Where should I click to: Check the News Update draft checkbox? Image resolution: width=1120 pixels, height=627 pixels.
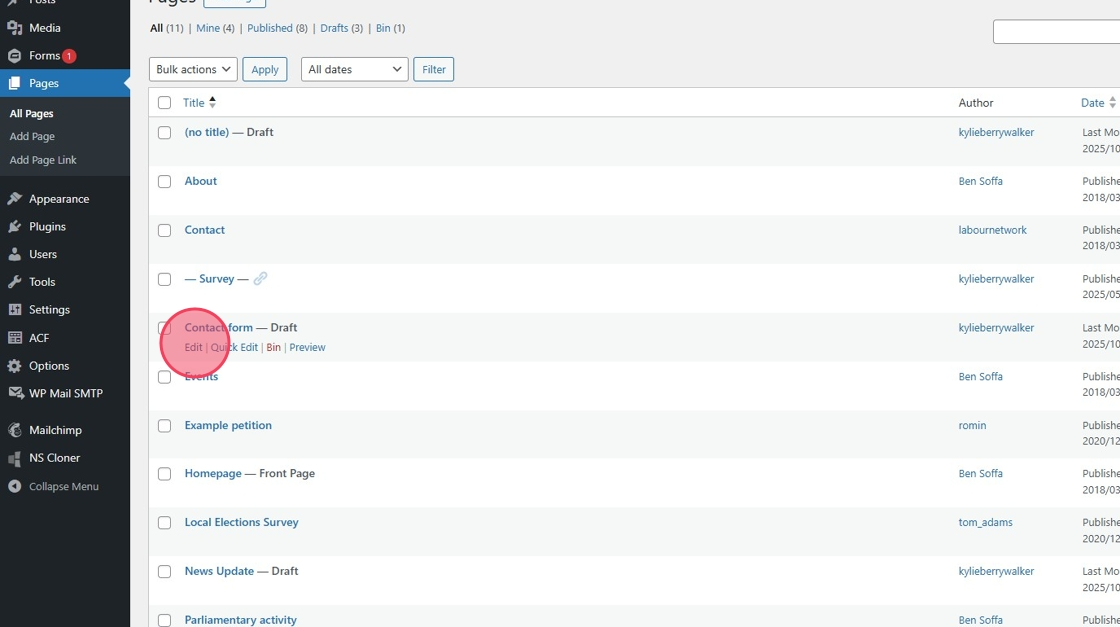click(x=164, y=572)
